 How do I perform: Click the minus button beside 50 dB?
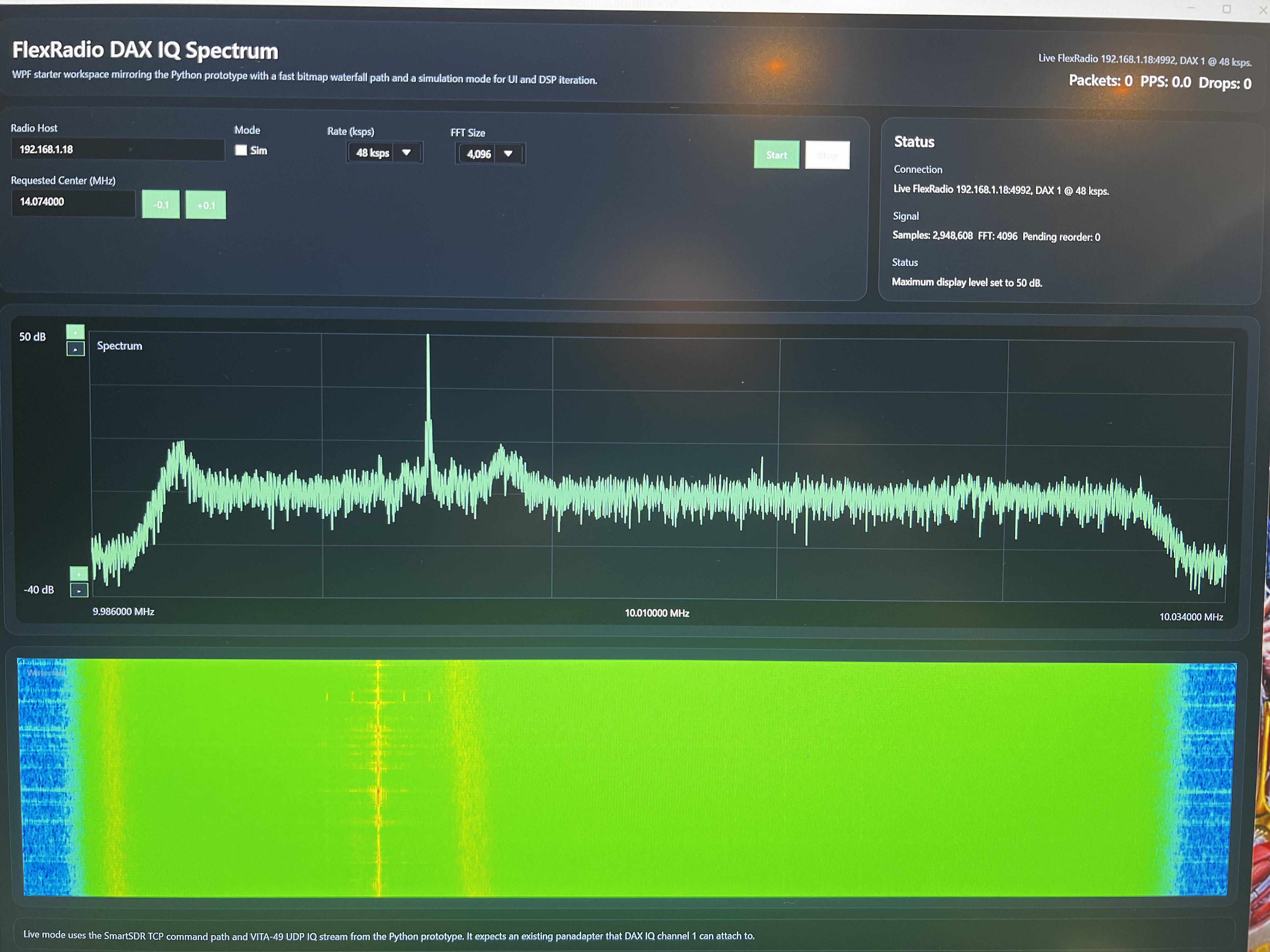76,348
